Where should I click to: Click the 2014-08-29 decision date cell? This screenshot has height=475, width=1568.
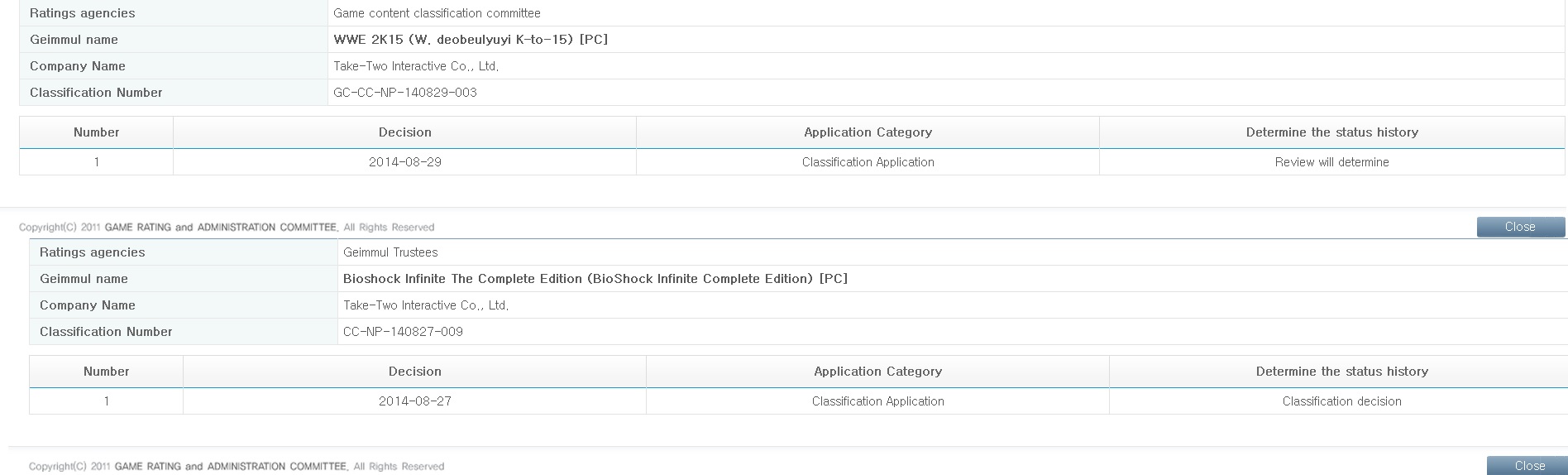click(404, 162)
